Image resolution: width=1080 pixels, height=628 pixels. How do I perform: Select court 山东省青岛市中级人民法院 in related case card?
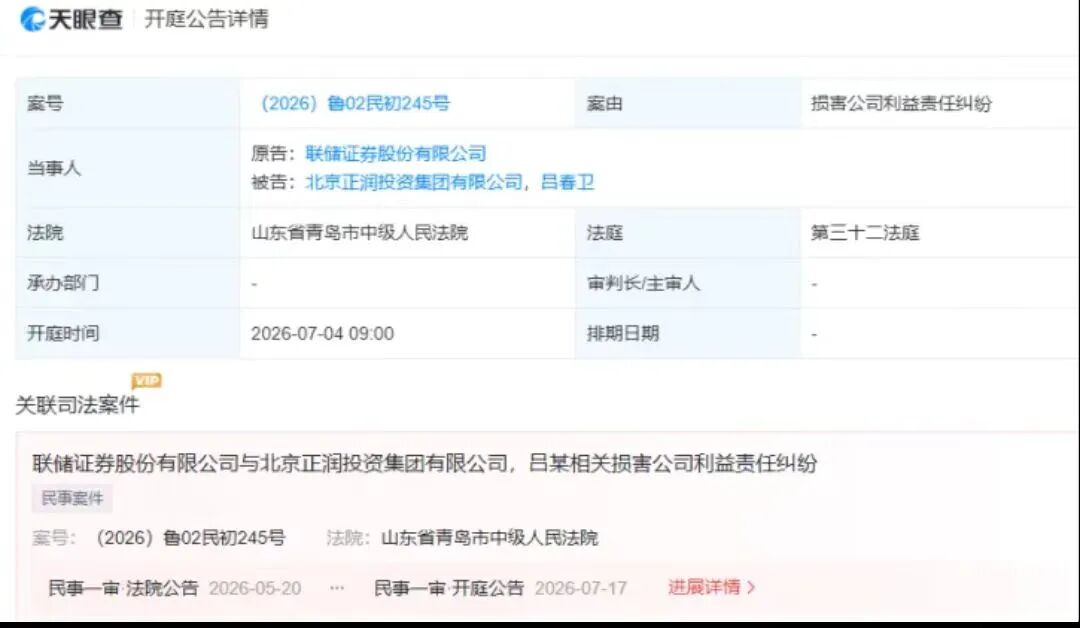490,538
